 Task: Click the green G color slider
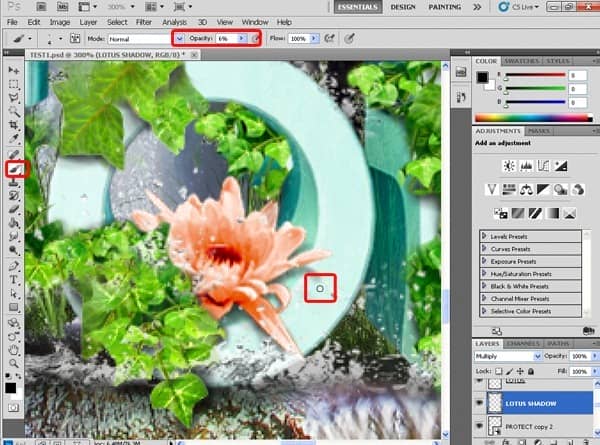click(x=535, y=89)
